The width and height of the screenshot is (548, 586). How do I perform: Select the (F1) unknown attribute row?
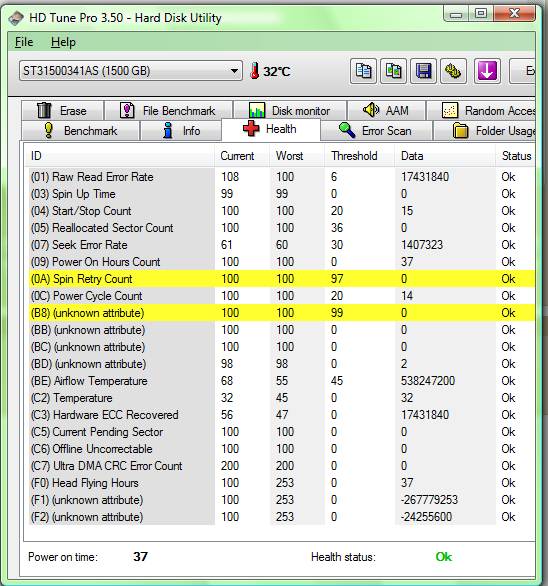(282, 500)
